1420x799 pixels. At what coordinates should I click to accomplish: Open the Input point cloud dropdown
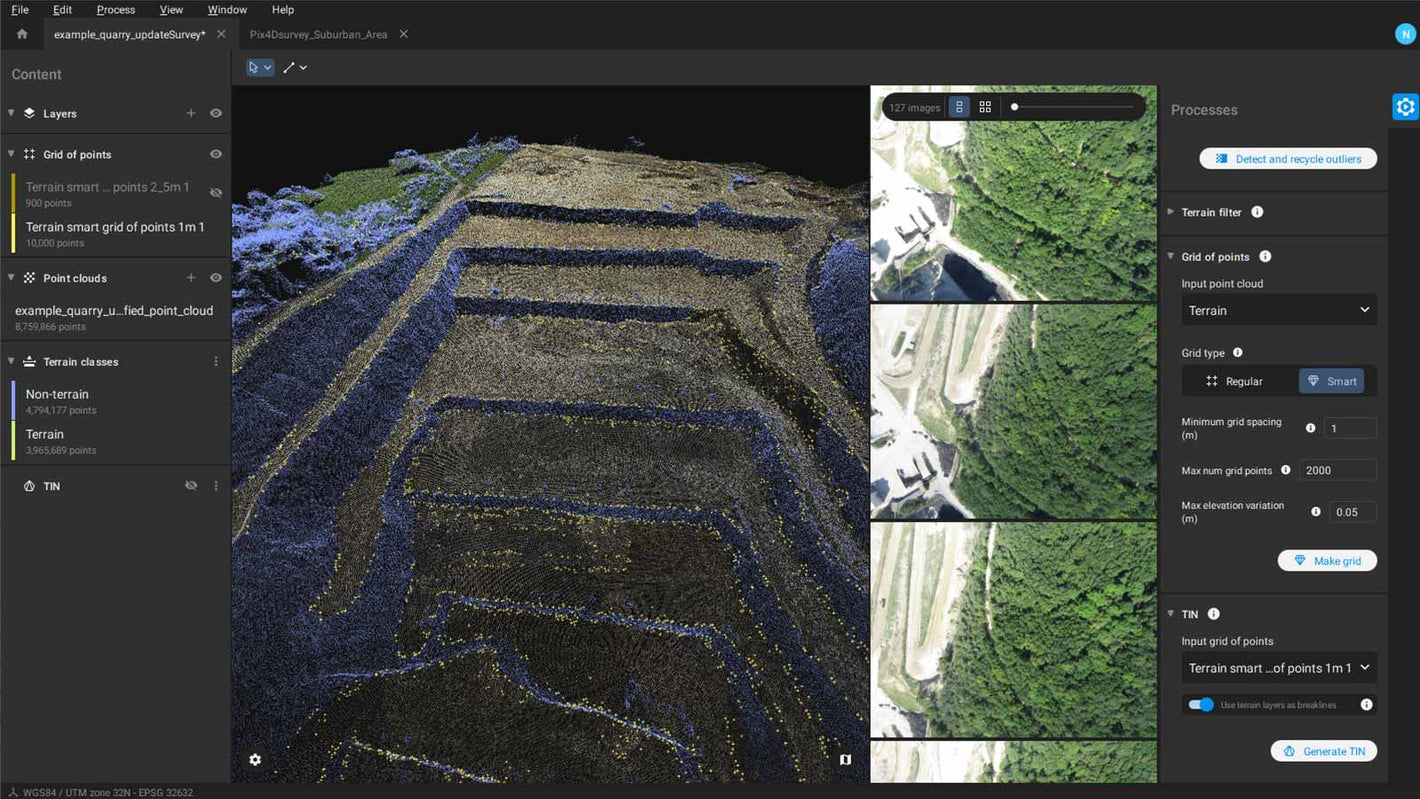point(1278,310)
